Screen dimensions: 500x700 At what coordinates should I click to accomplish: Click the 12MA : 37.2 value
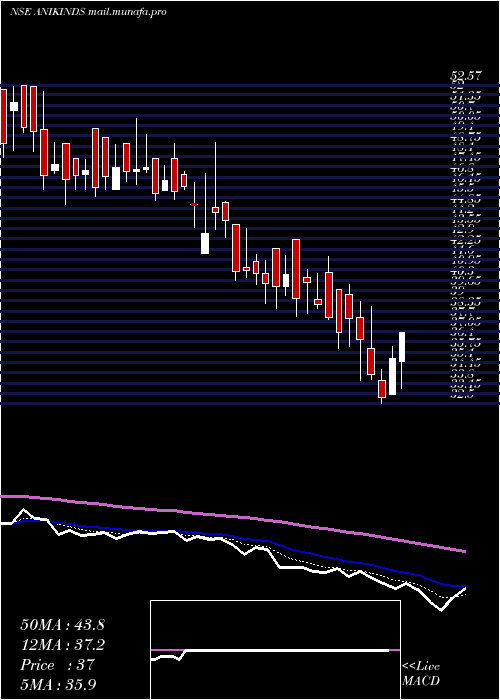(x=62, y=645)
